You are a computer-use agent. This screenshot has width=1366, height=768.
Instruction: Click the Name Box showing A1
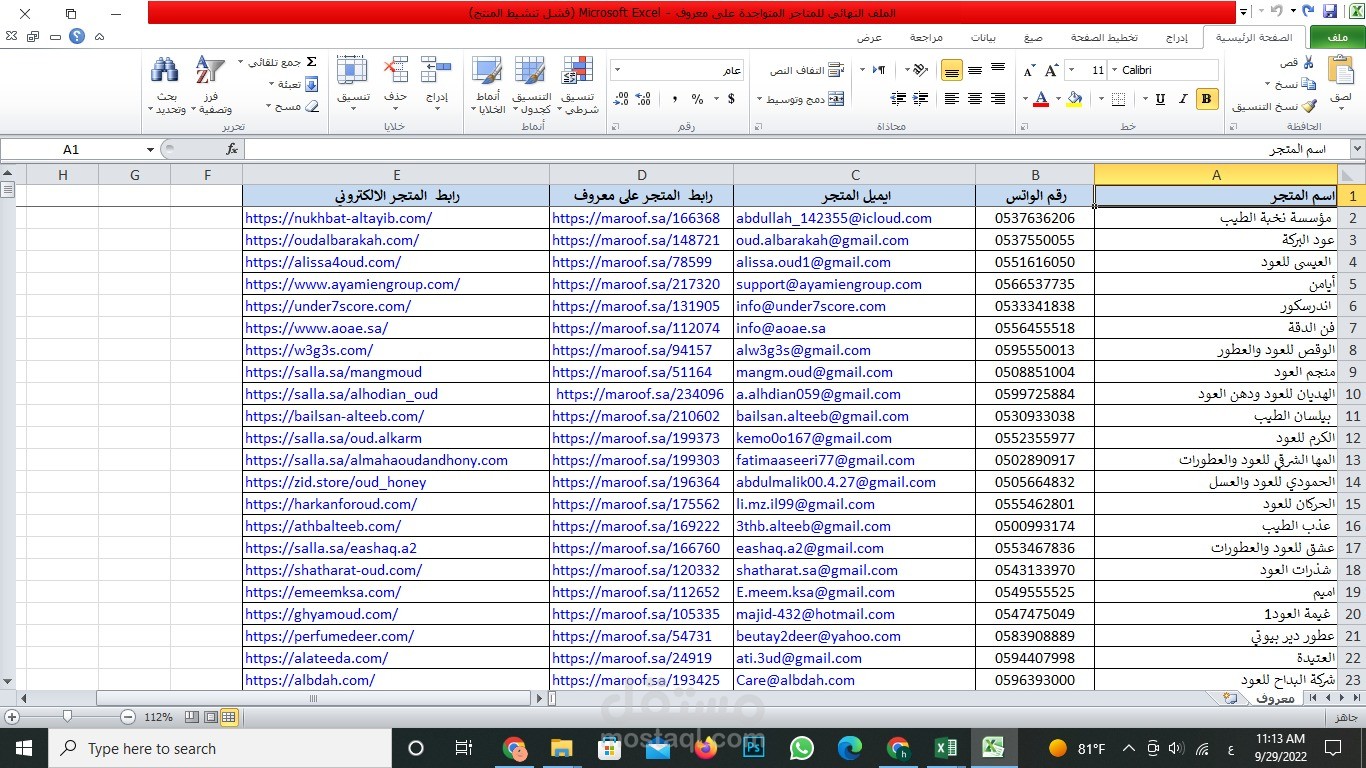[x=71, y=149]
